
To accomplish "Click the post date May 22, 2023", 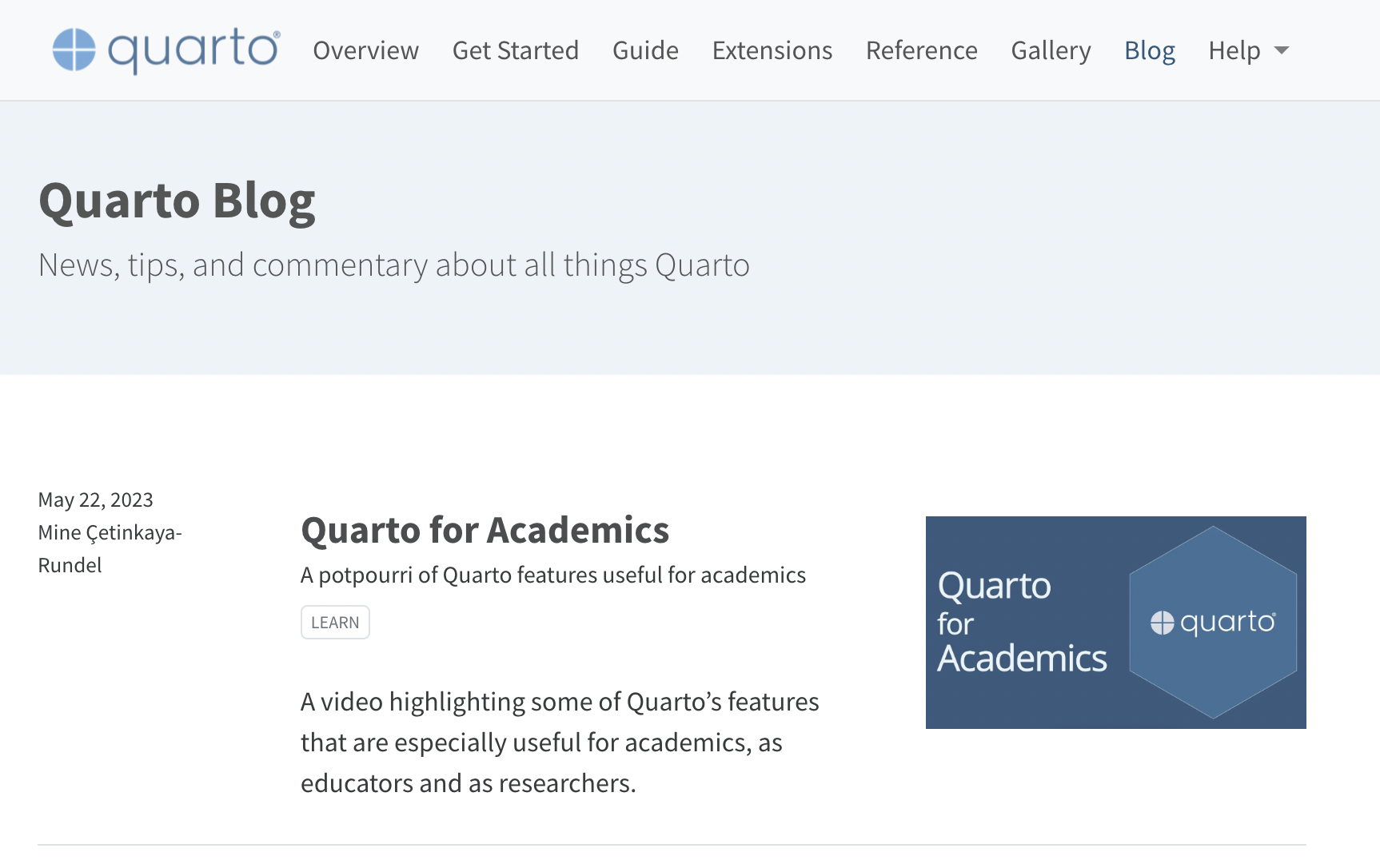I will pos(96,500).
